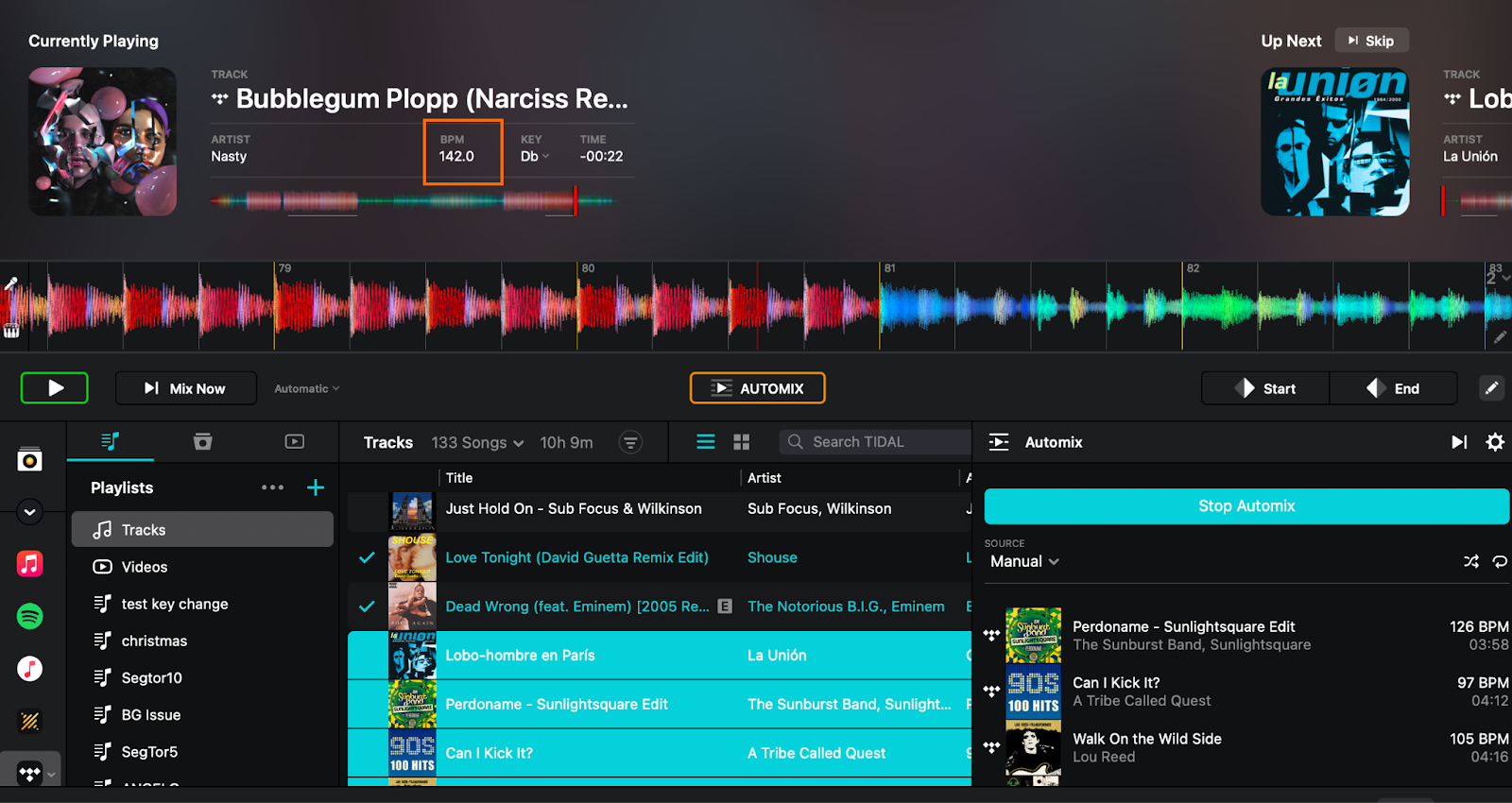Click skip-to-next icon in Automix panel
The width and height of the screenshot is (1512, 803).
click(x=1459, y=442)
